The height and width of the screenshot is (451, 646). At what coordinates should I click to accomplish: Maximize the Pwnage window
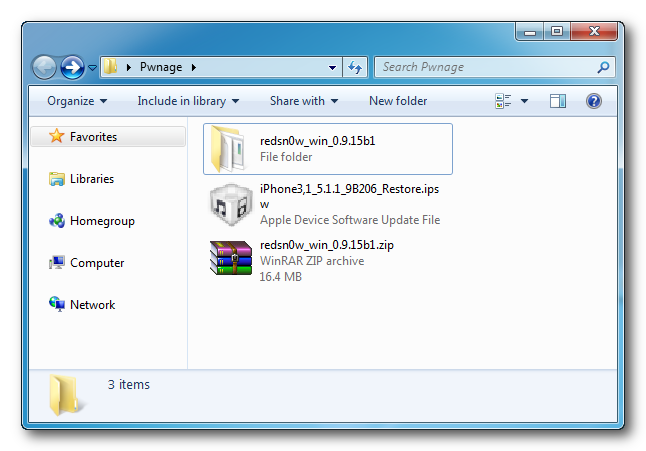[x=557, y=31]
